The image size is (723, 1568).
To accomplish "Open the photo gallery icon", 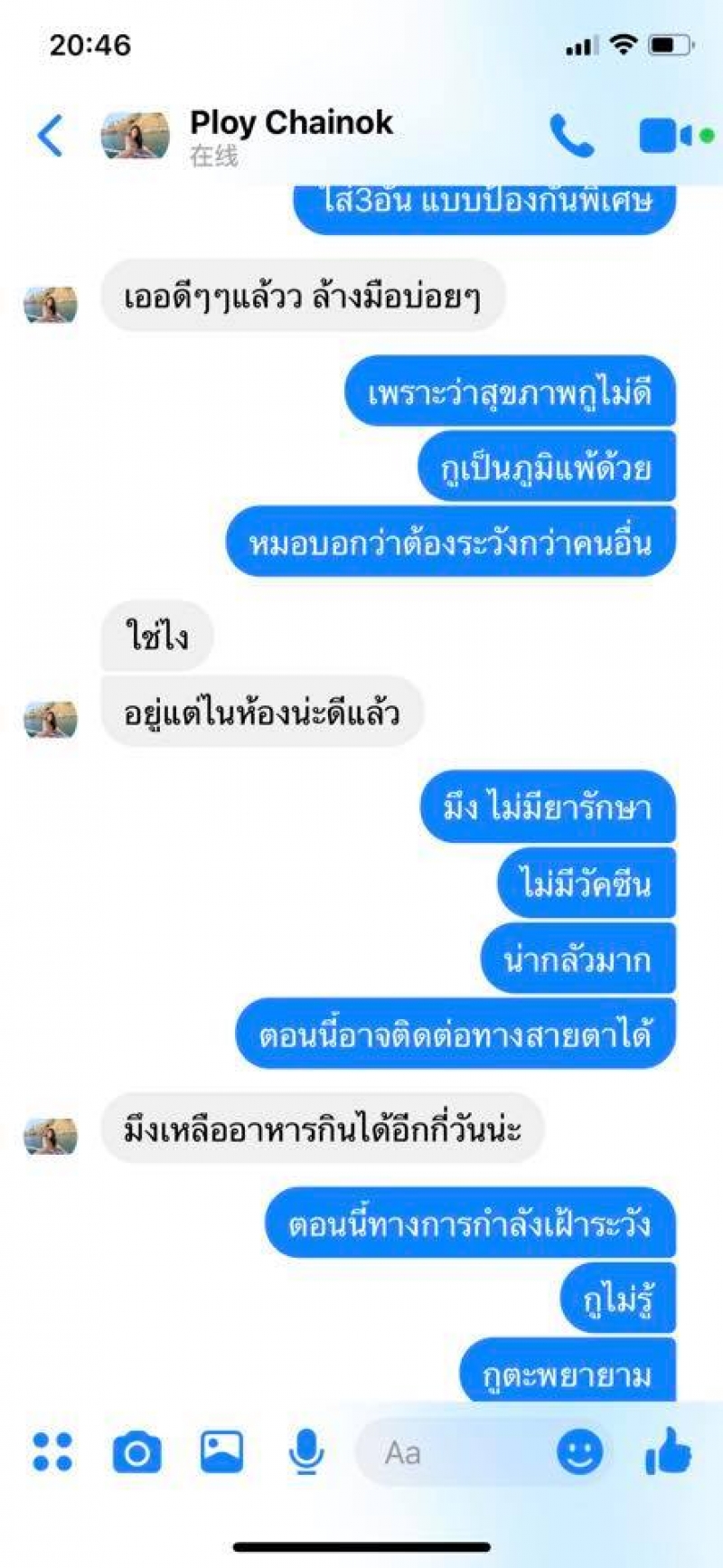I will tap(221, 1451).
